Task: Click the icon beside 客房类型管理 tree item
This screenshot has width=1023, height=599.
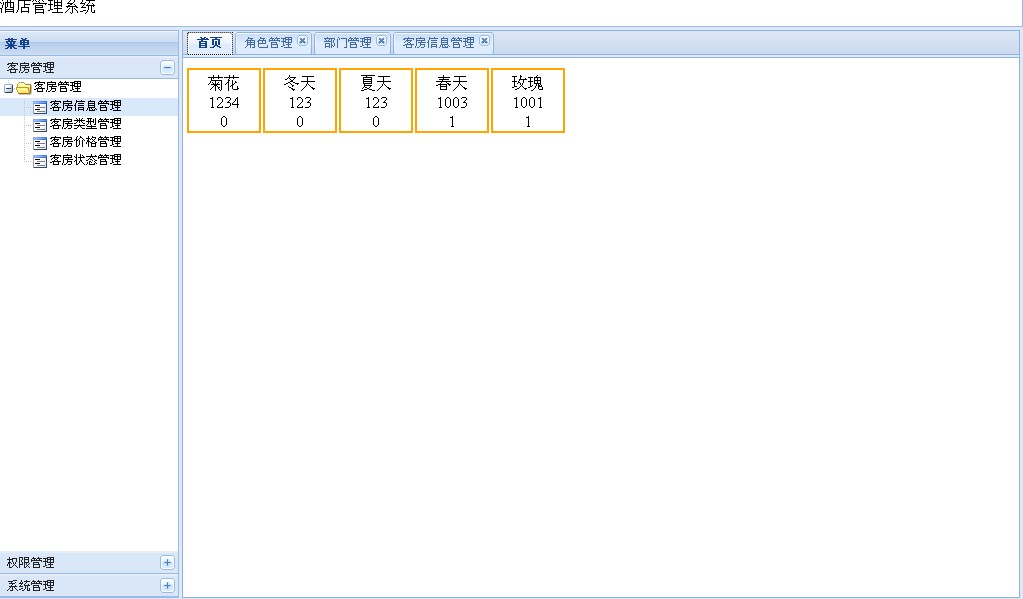Action: pyautogui.click(x=40, y=124)
